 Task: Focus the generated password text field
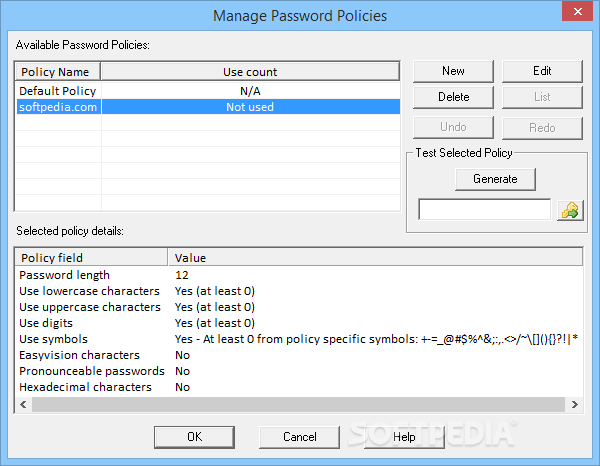[x=484, y=209]
